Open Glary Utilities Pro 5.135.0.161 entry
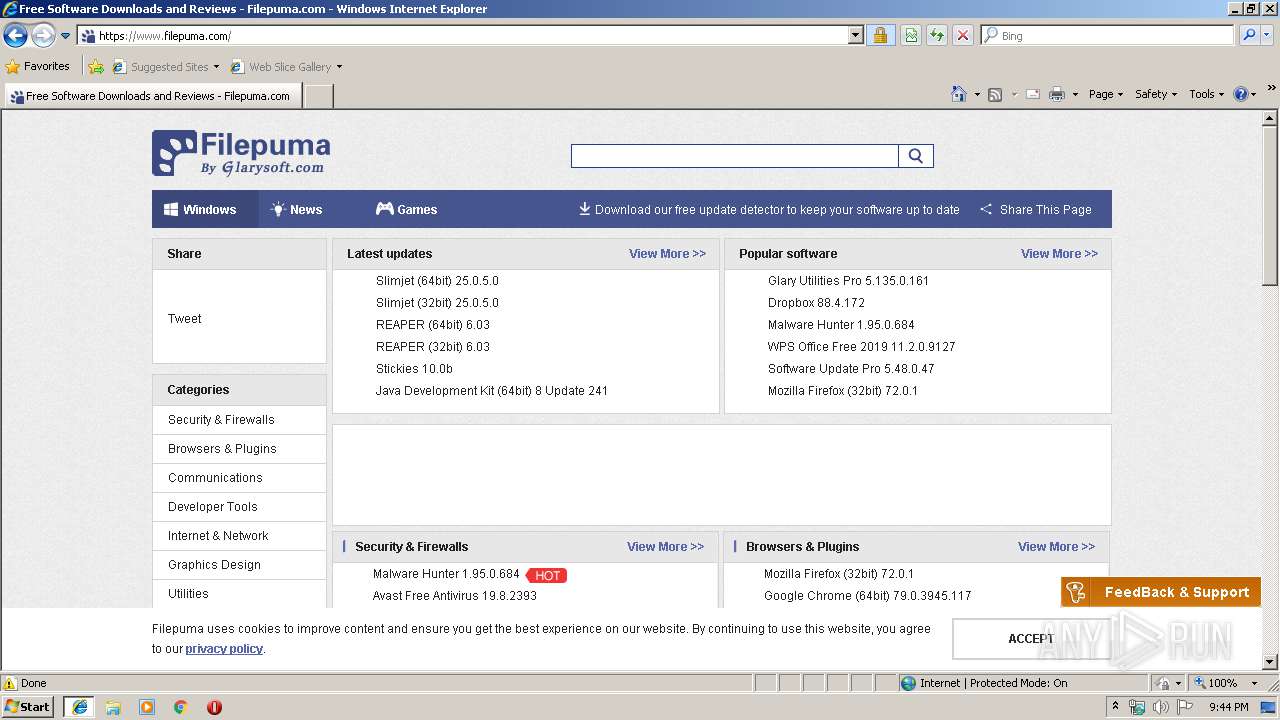The height and width of the screenshot is (720, 1280). pyautogui.click(x=848, y=281)
